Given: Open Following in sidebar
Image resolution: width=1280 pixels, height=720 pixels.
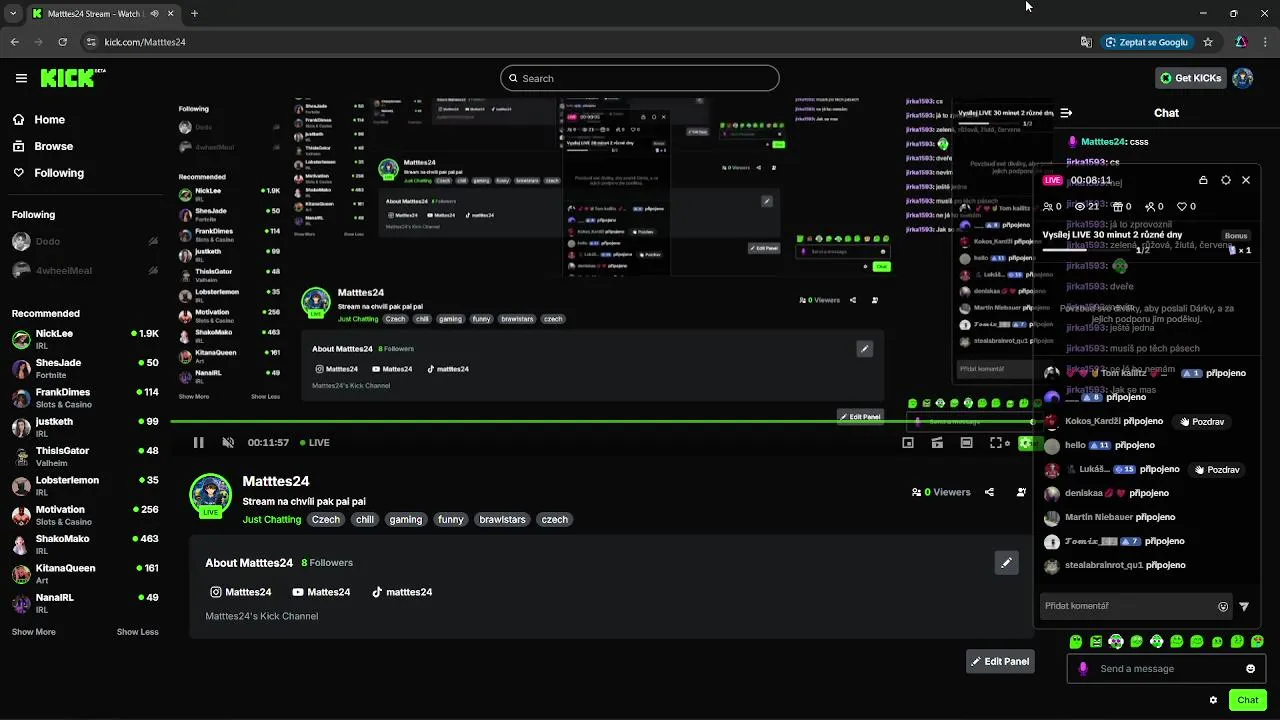Looking at the screenshot, I should [48, 173].
